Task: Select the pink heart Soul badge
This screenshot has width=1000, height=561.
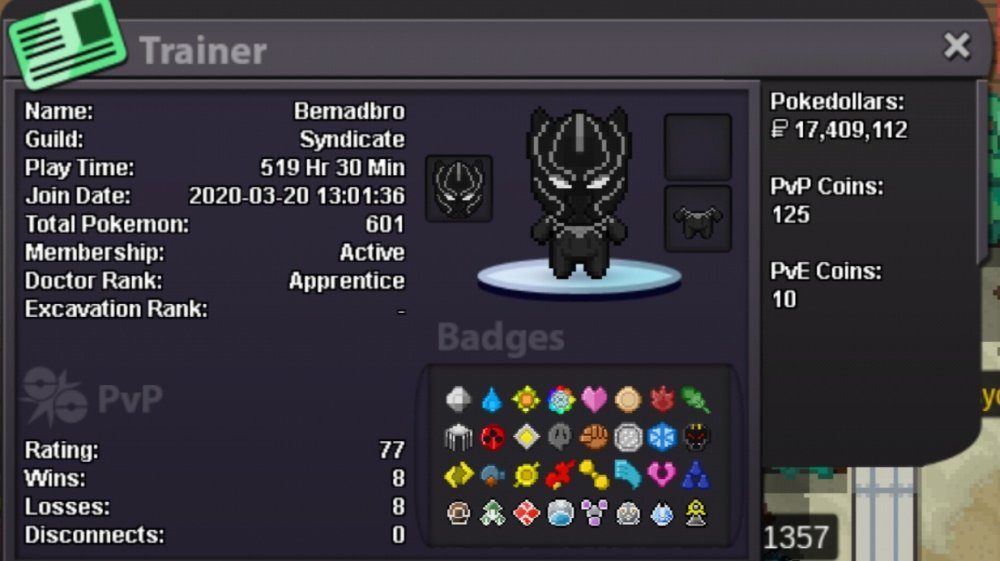Action: pyautogui.click(x=594, y=400)
